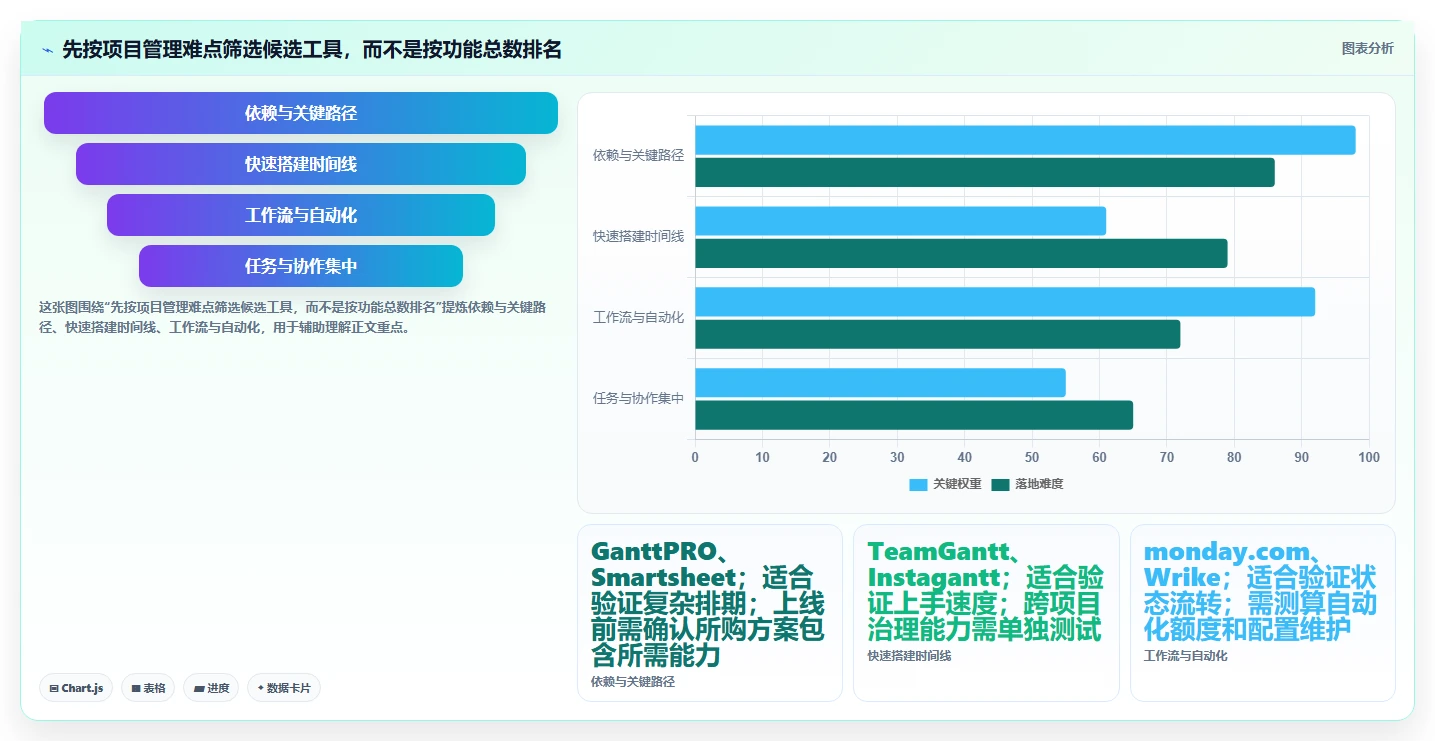The height and width of the screenshot is (741, 1435).
Task: Click the 图表分析 label in header
Action: tap(1367, 48)
